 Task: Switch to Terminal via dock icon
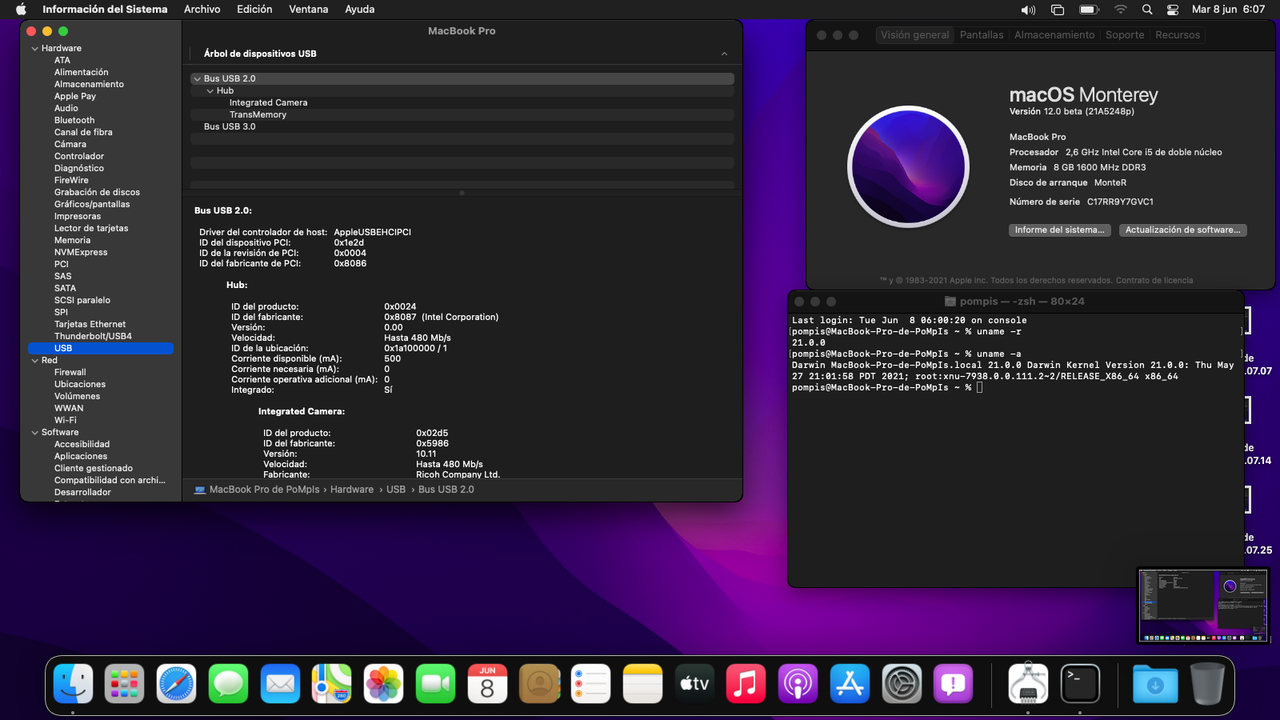1080,685
